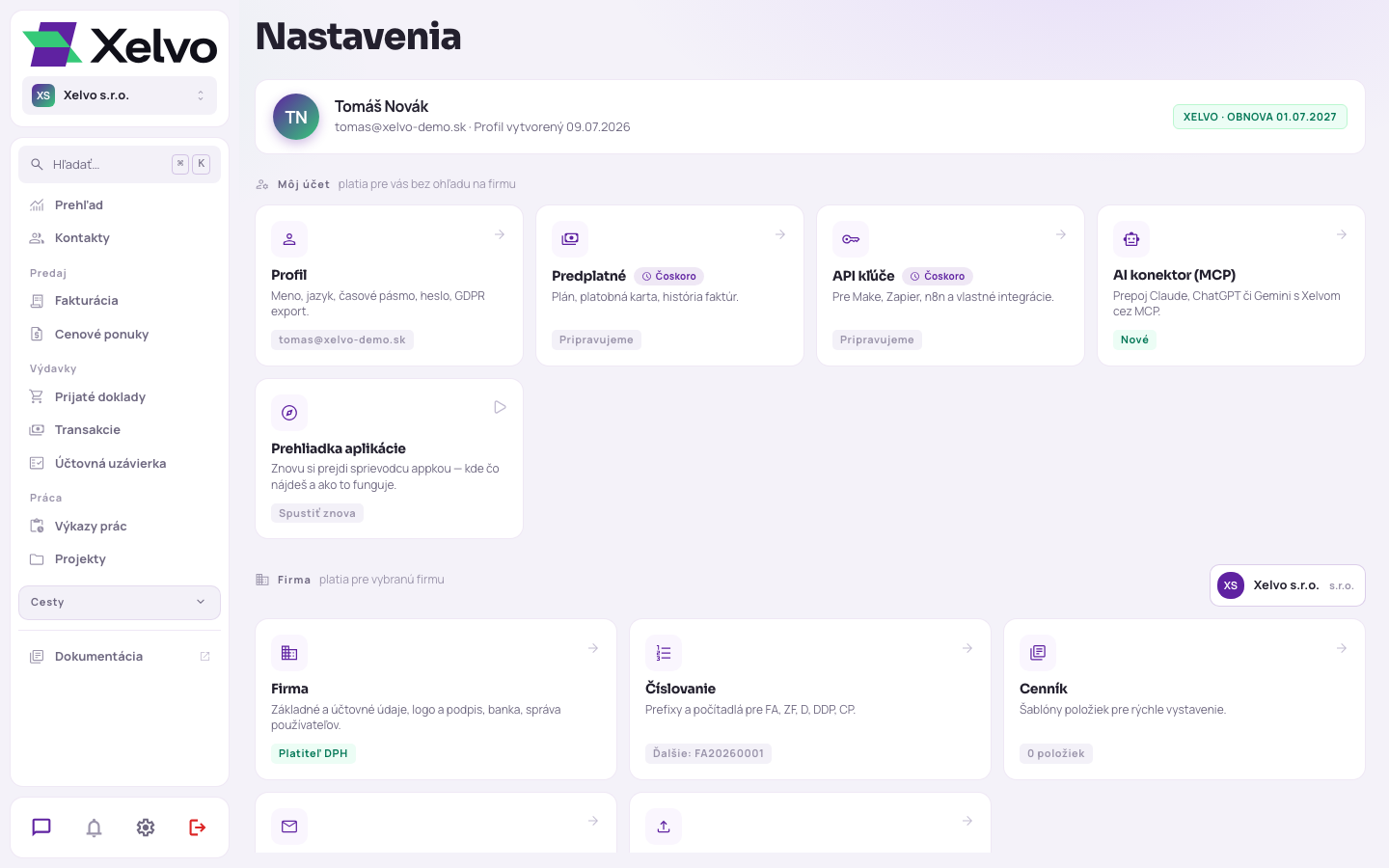Click the TN user avatar
The image size is (1389, 868).
tap(296, 117)
